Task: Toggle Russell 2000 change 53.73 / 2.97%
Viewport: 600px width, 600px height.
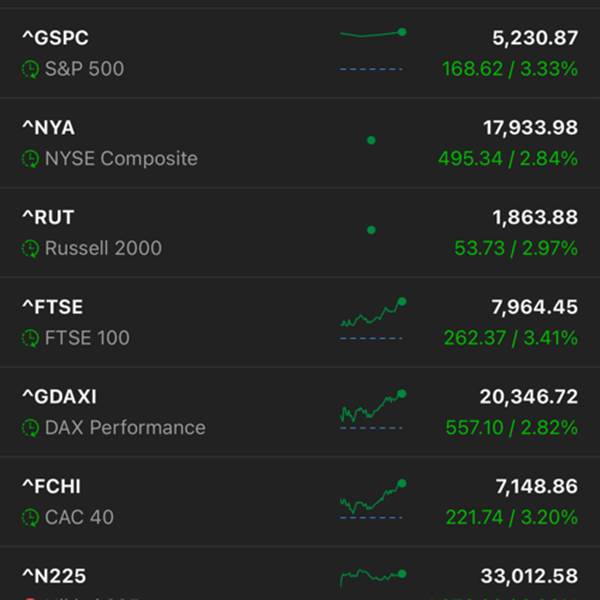Action: (x=516, y=248)
